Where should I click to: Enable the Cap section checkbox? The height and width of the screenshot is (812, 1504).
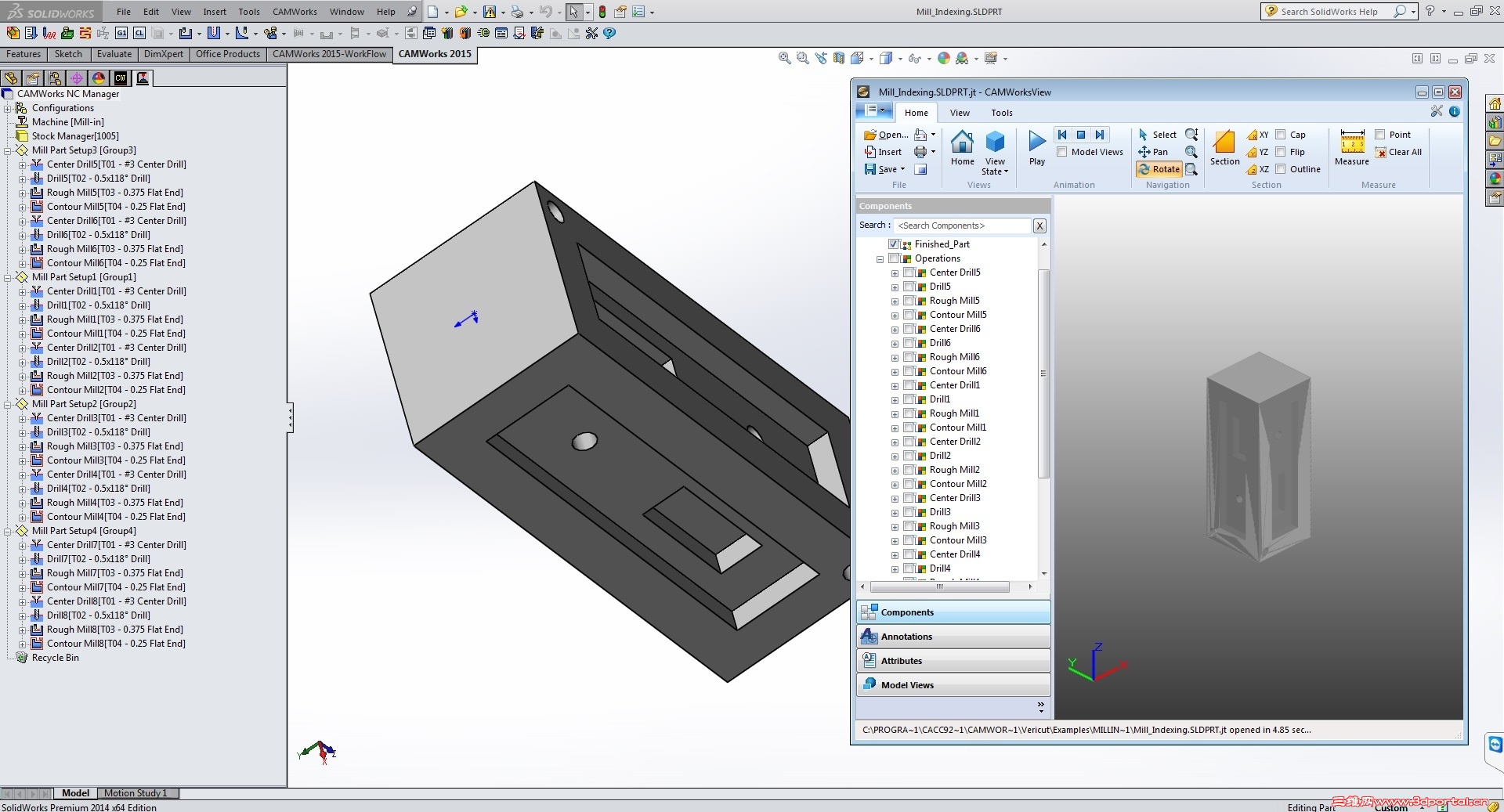tap(1281, 135)
